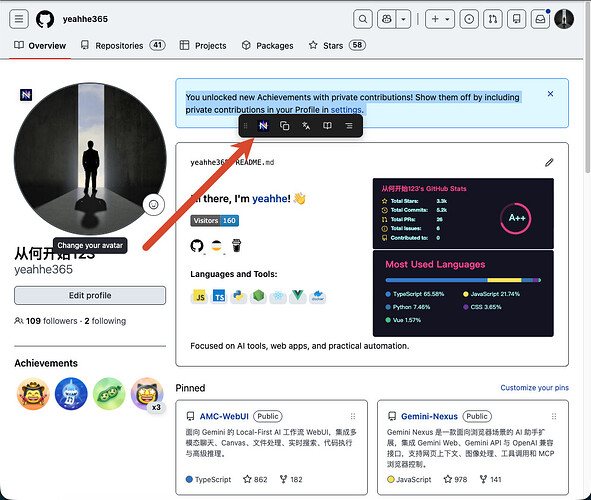
Task: Open the 141 forks of Gemini-Nexus
Action: coord(490,479)
